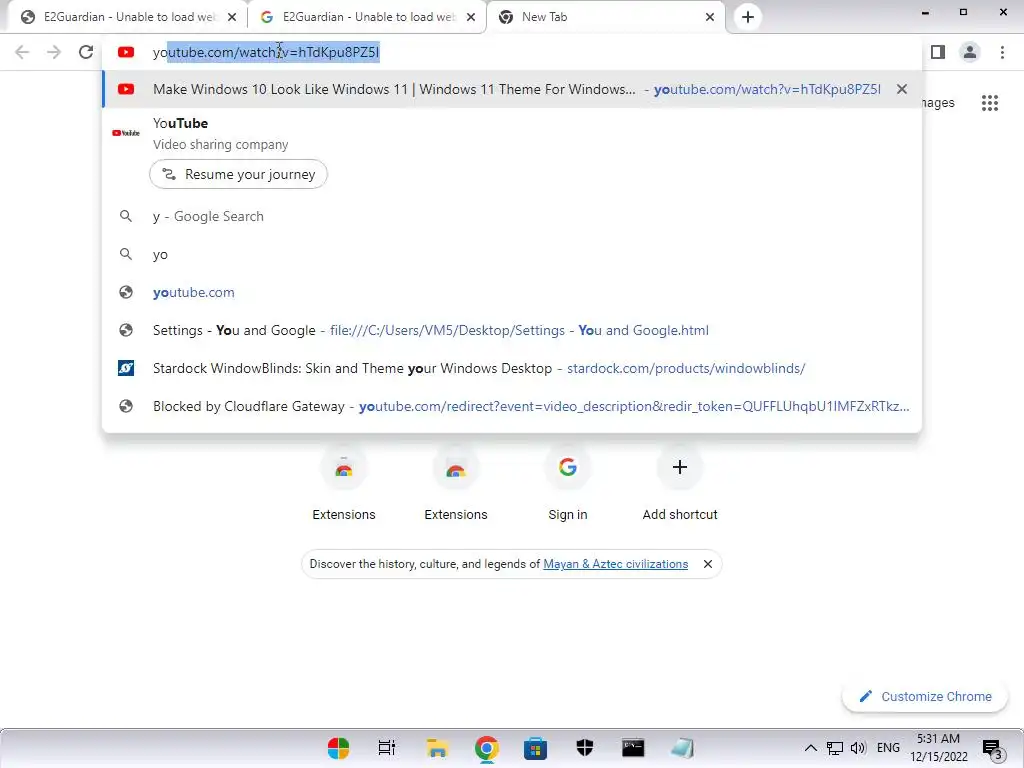Open the Settings - You and Google suggestion
Screen dimensions: 1024x768
pos(512,330)
